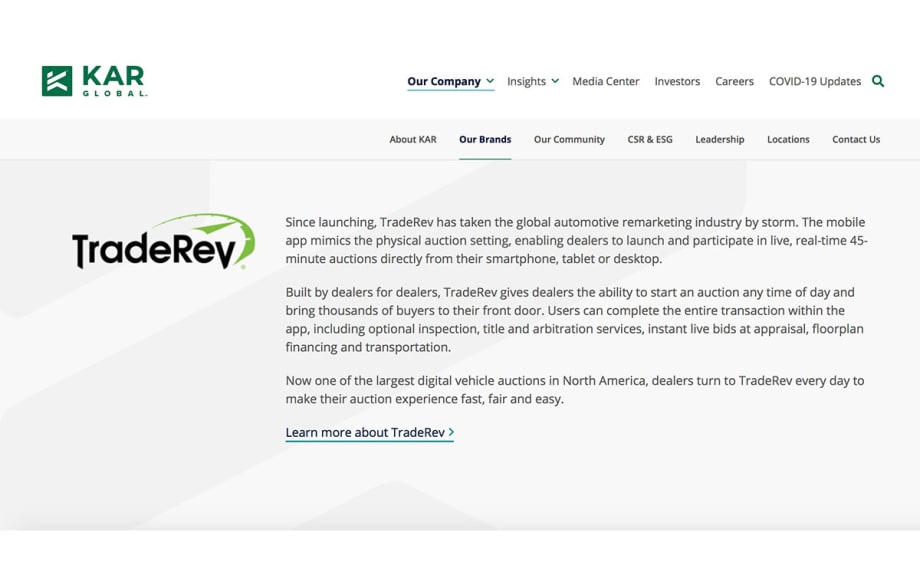
Task: Go to the Leadership tab
Action: click(x=720, y=139)
